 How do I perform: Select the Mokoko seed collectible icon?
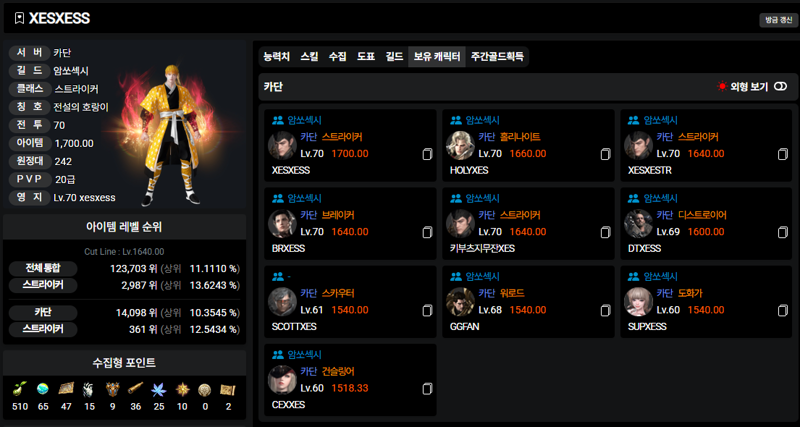coord(19,389)
